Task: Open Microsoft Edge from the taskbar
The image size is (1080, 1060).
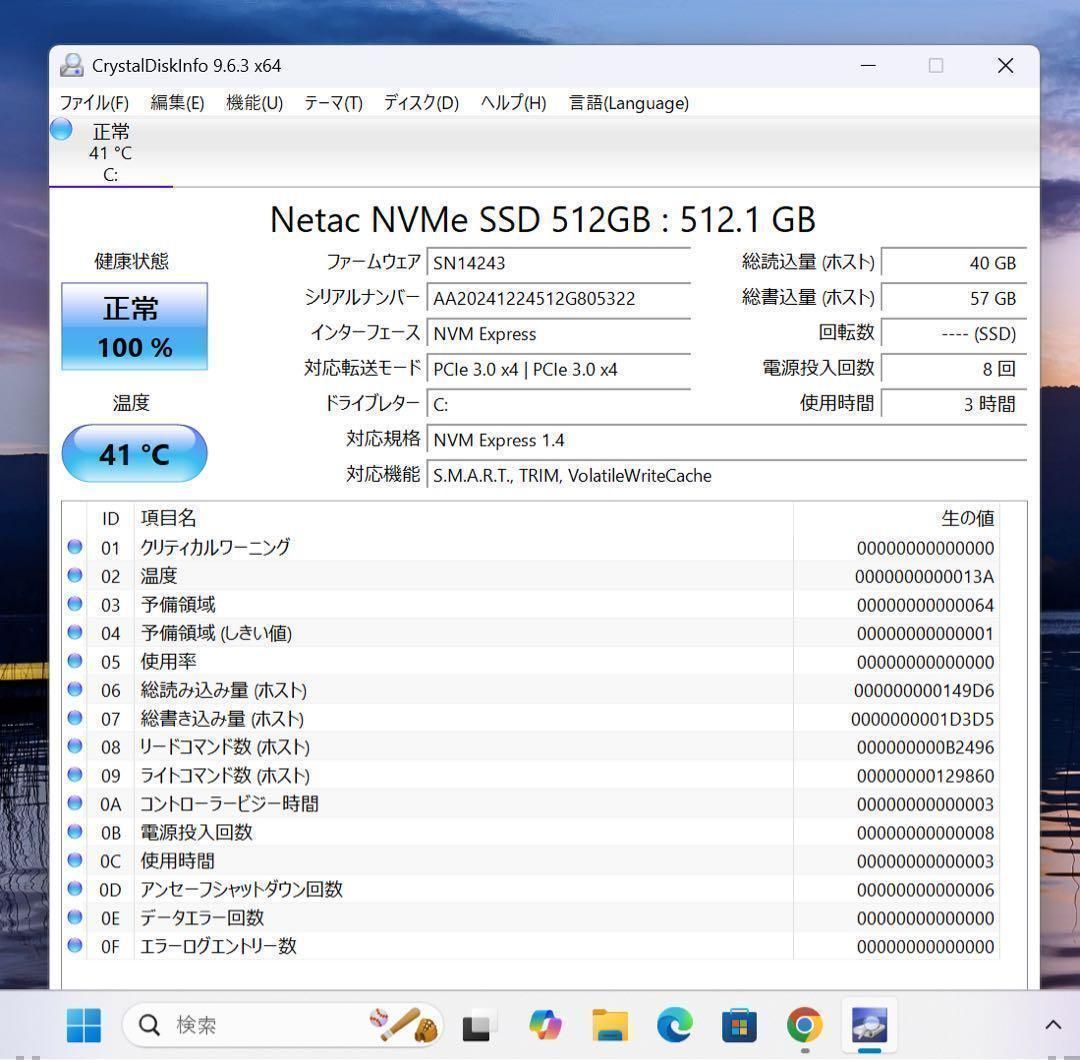Action: tap(674, 1024)
